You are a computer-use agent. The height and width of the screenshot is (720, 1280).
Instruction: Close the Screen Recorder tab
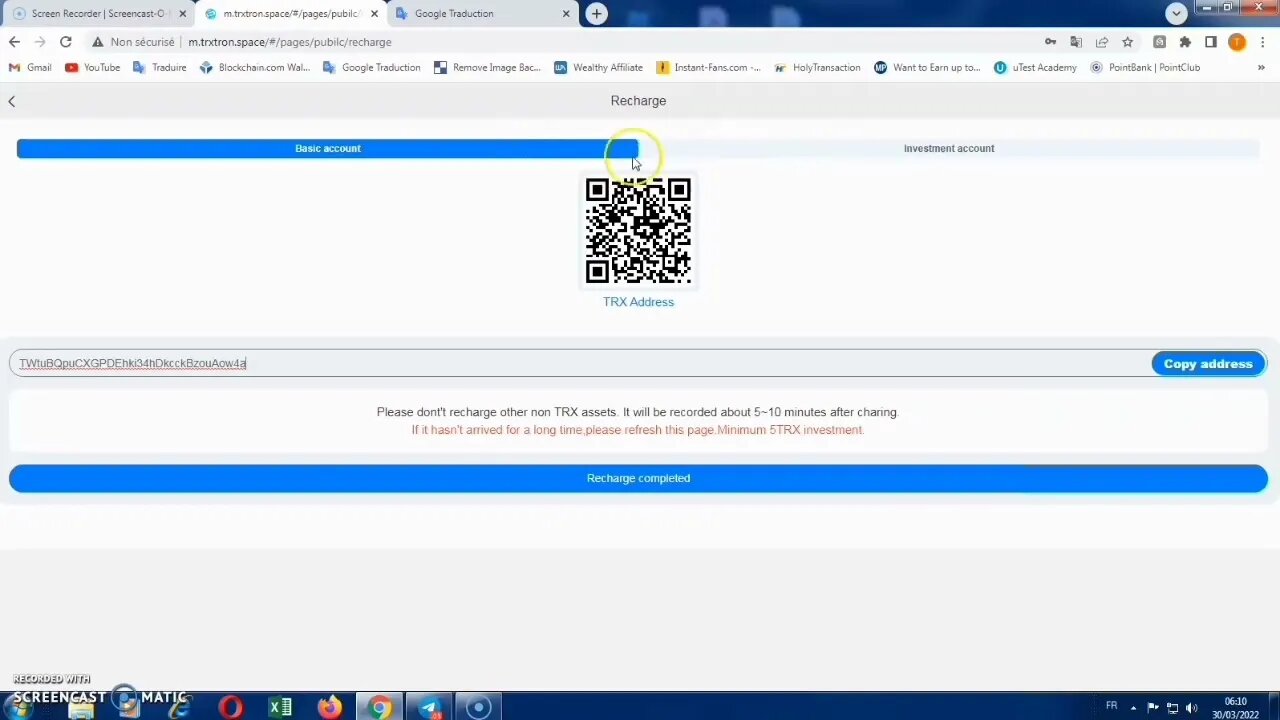pyautogui.click(x=182, y=14)
